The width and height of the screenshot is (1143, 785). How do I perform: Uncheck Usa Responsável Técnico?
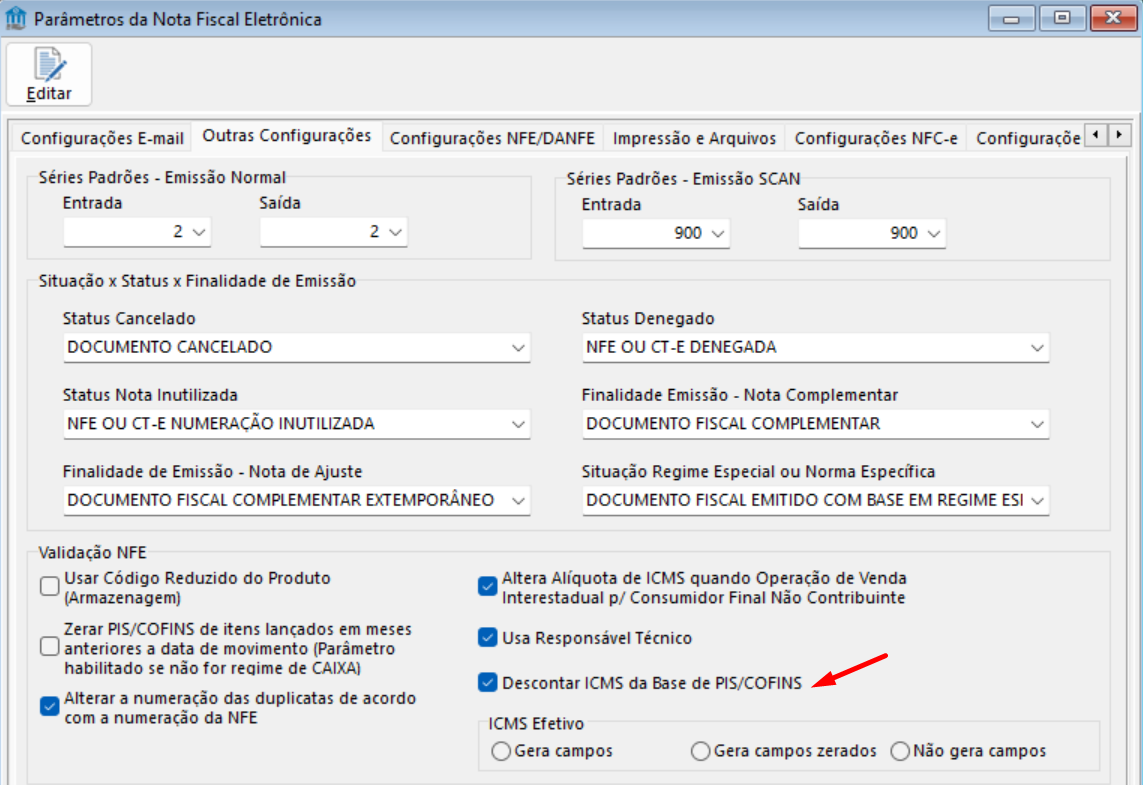tap(488, 637)
